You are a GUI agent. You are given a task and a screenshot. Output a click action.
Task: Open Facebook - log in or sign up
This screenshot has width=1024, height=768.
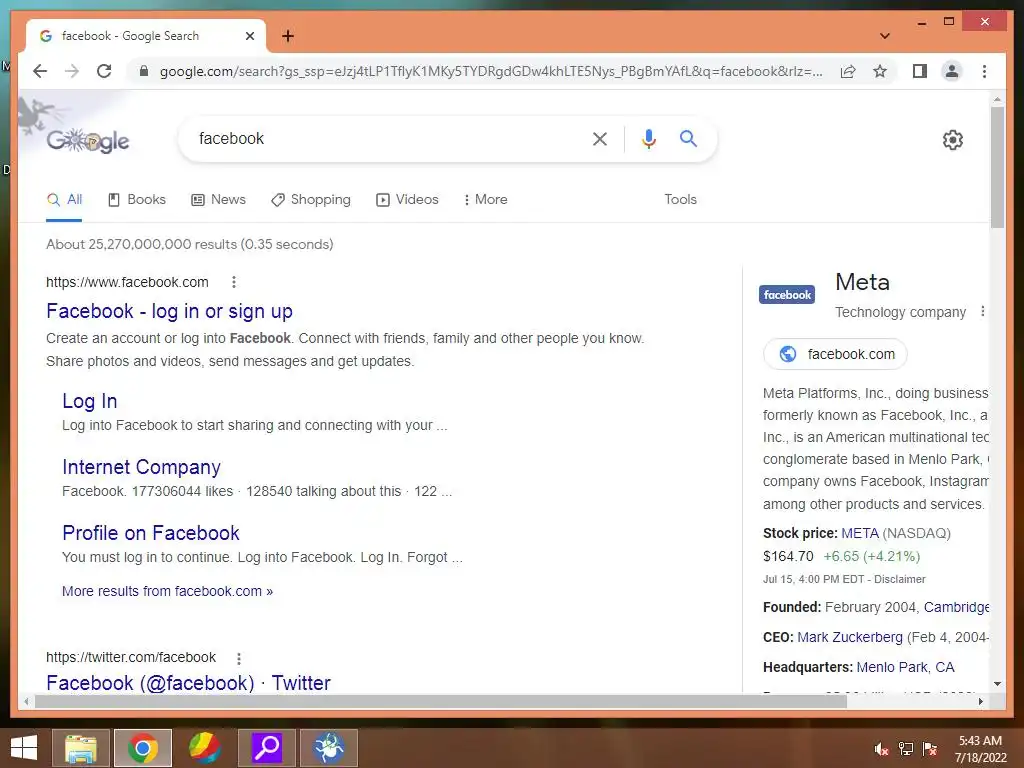170,312
